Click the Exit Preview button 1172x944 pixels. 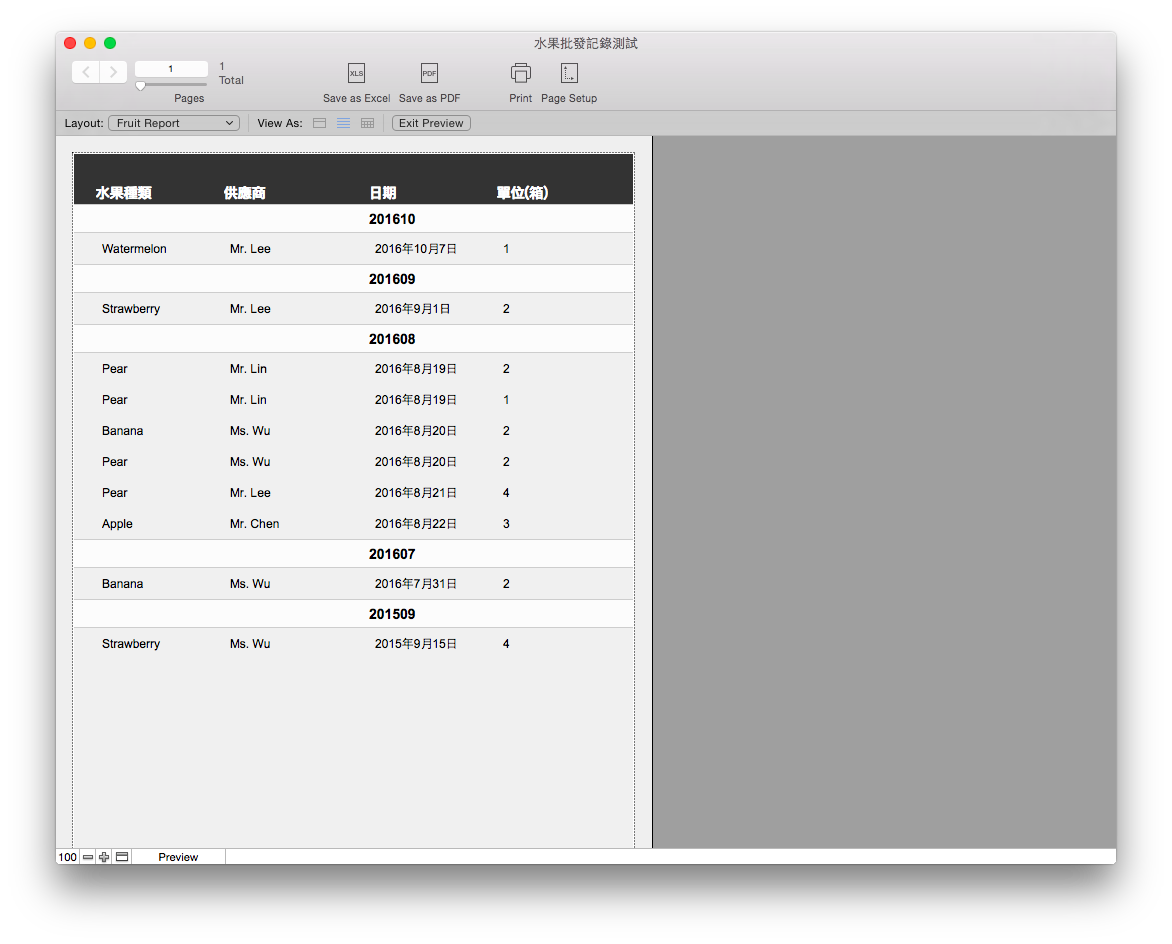tap(431, 123)
